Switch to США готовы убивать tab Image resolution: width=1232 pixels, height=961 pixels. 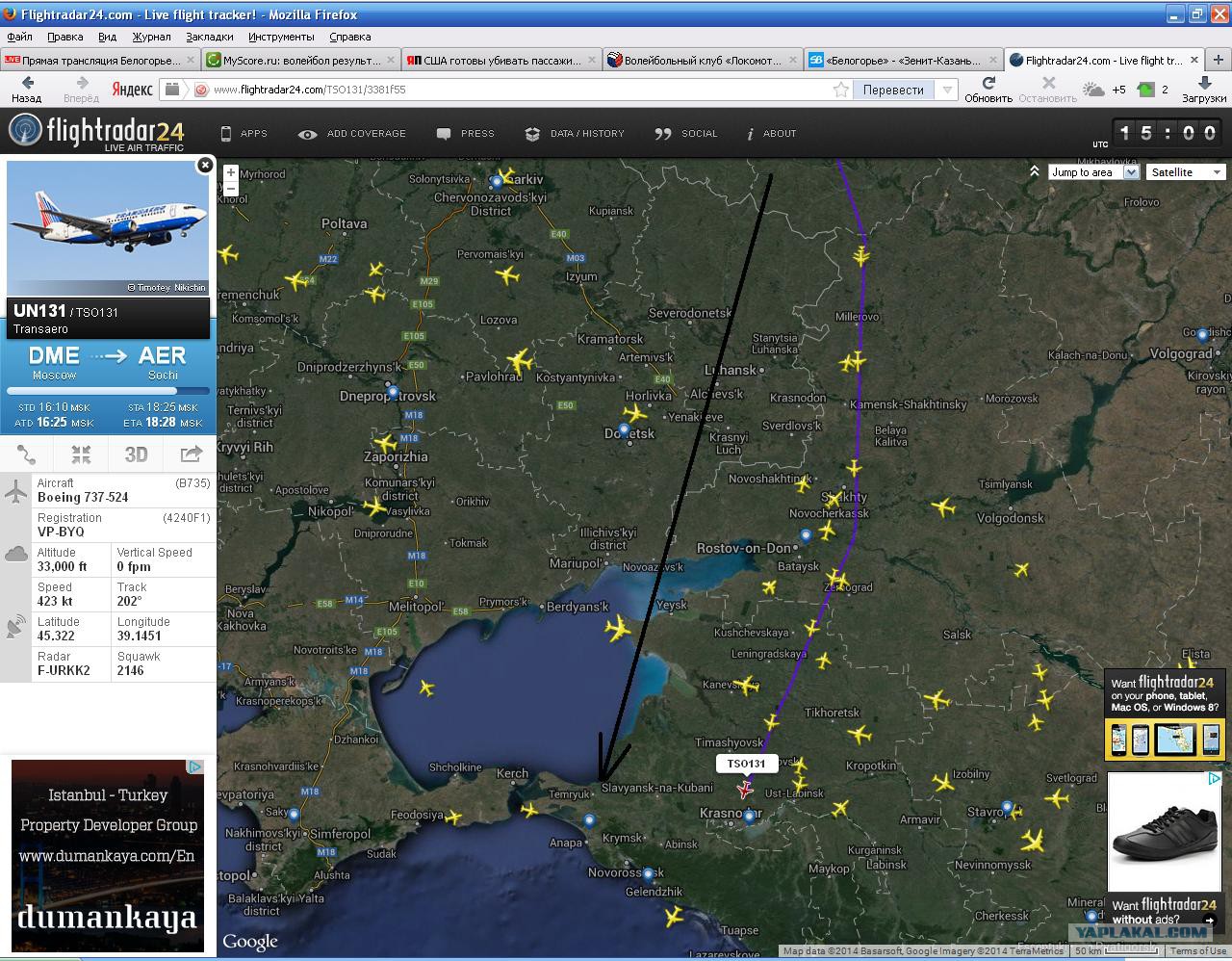point(501,60)
